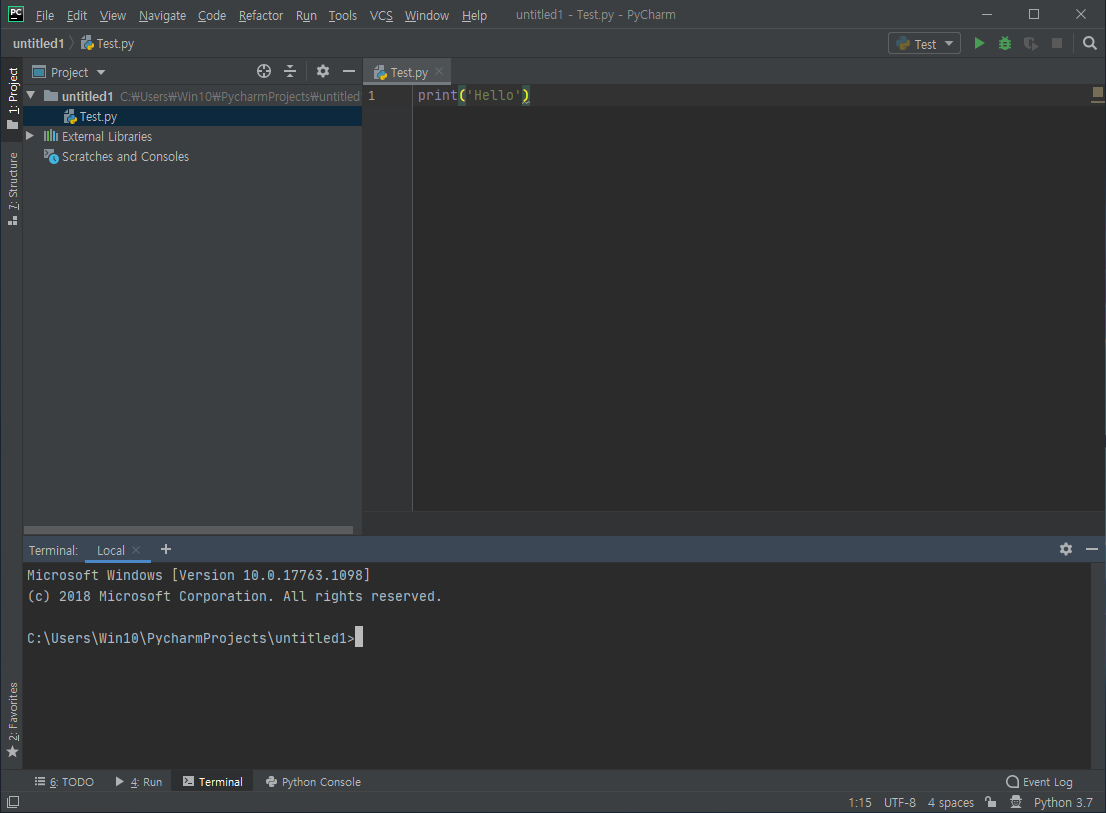Start debugging with the green bug icon
Viewport: 1106px width, 813px height.
point(1005,44)
